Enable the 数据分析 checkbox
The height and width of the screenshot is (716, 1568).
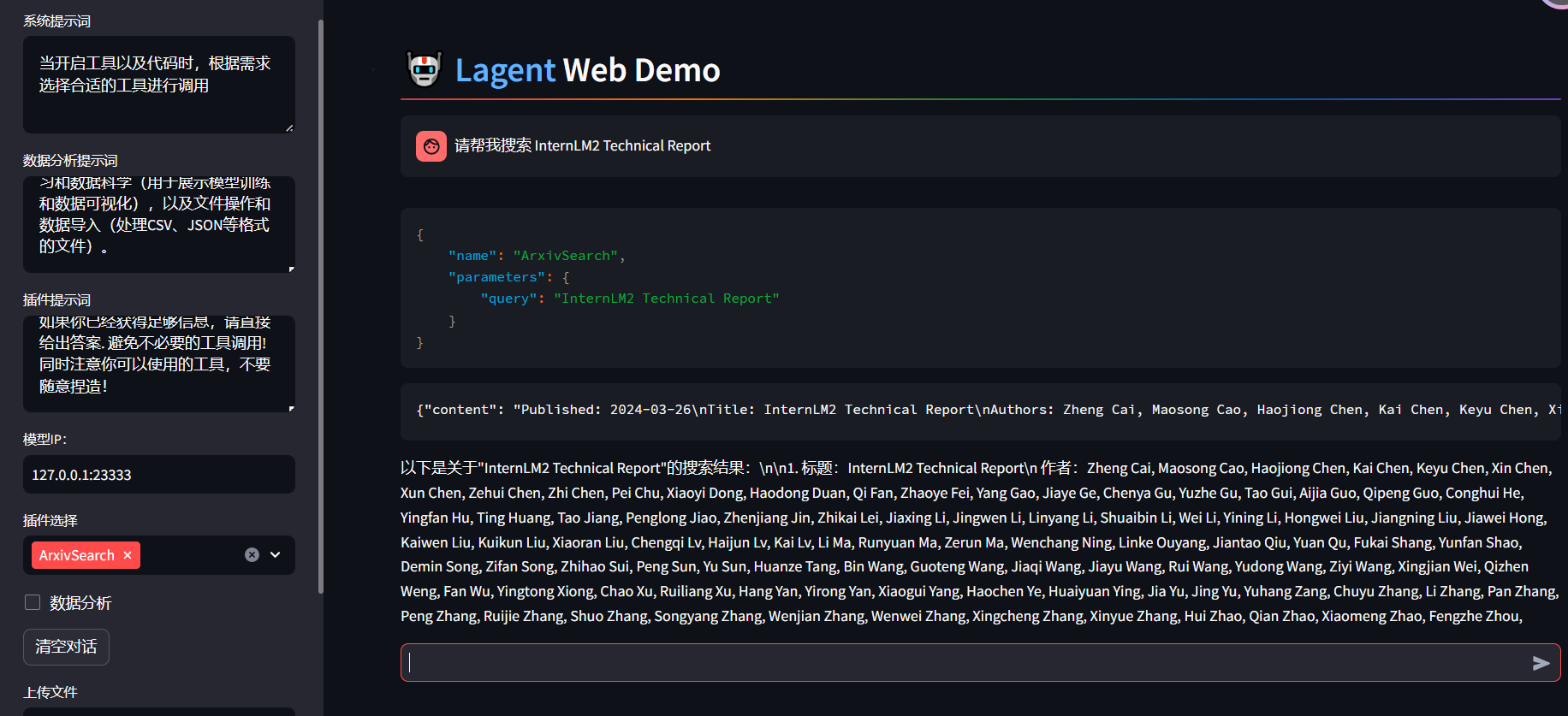click(x=33, y=602)
